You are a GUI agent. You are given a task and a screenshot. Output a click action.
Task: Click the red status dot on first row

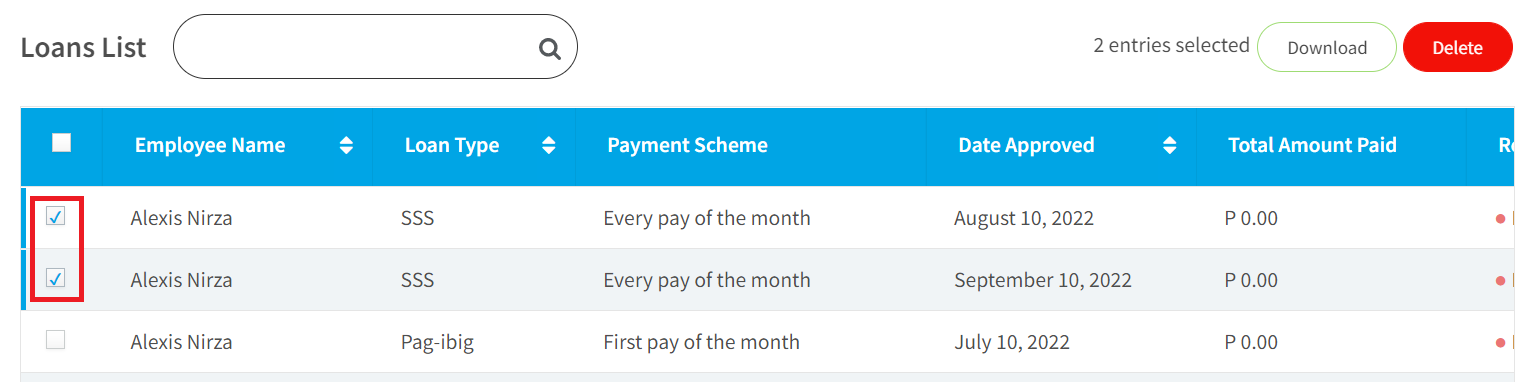point(1501,218)
